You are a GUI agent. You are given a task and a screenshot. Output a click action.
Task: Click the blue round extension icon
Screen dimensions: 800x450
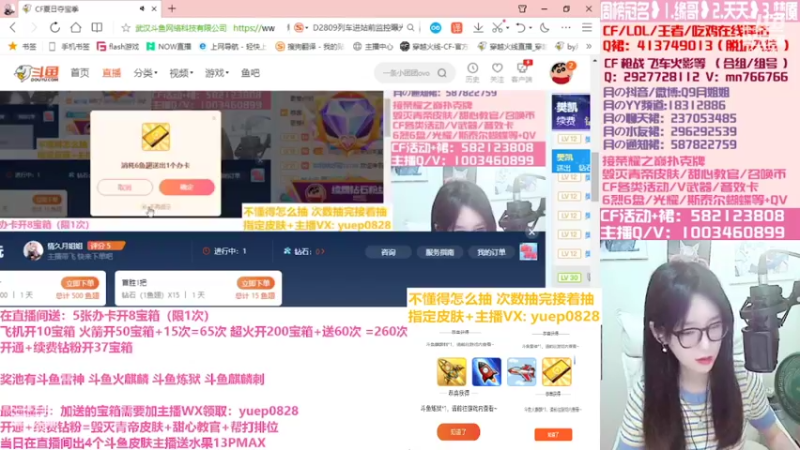tap(435, 28)
